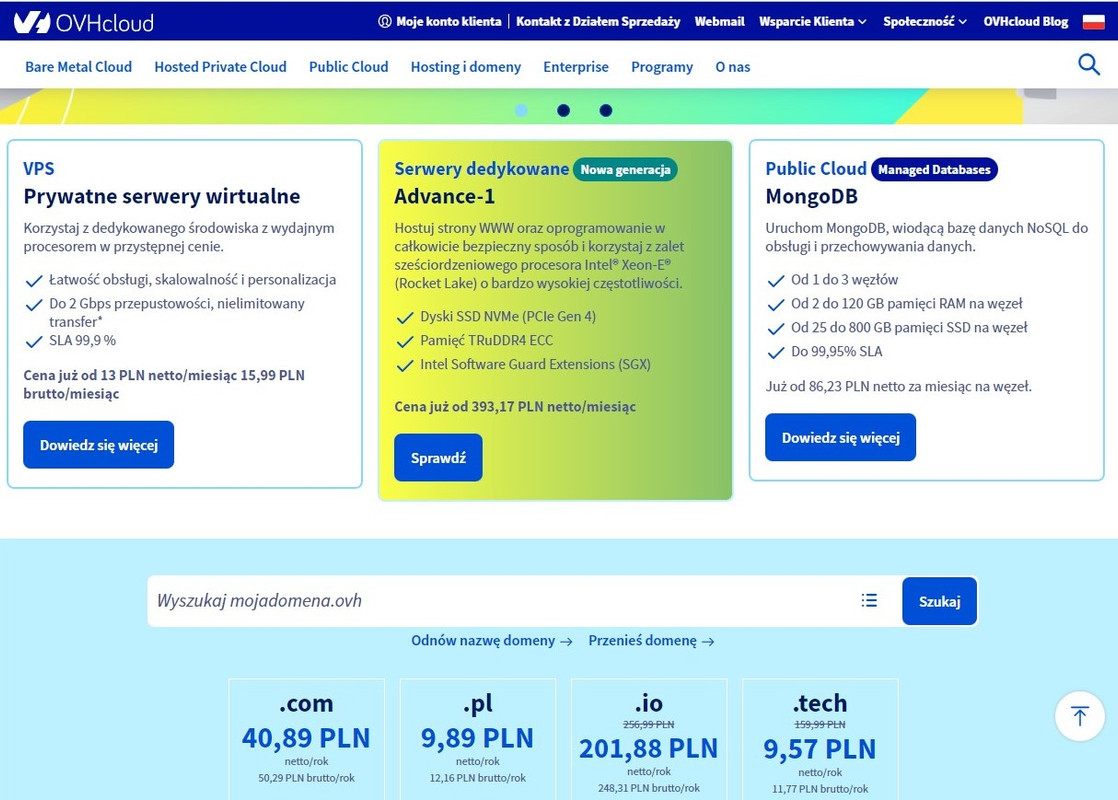The image size is (1118, 800).
Task: Open O nas menu
Action: click(x=732, y=67)
